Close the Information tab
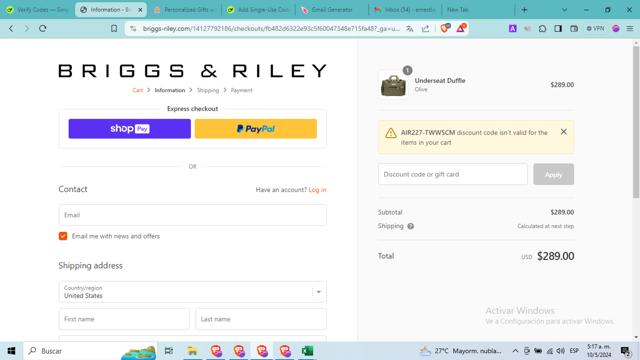This screenshot has width=640, height=360. 140,10
